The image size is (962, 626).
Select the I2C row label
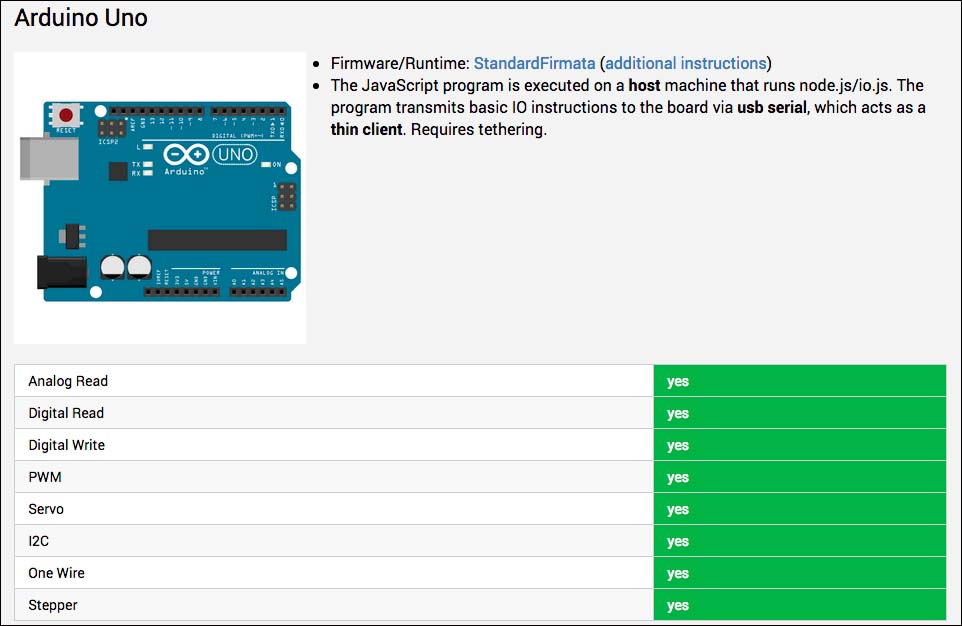pos(39,541)
